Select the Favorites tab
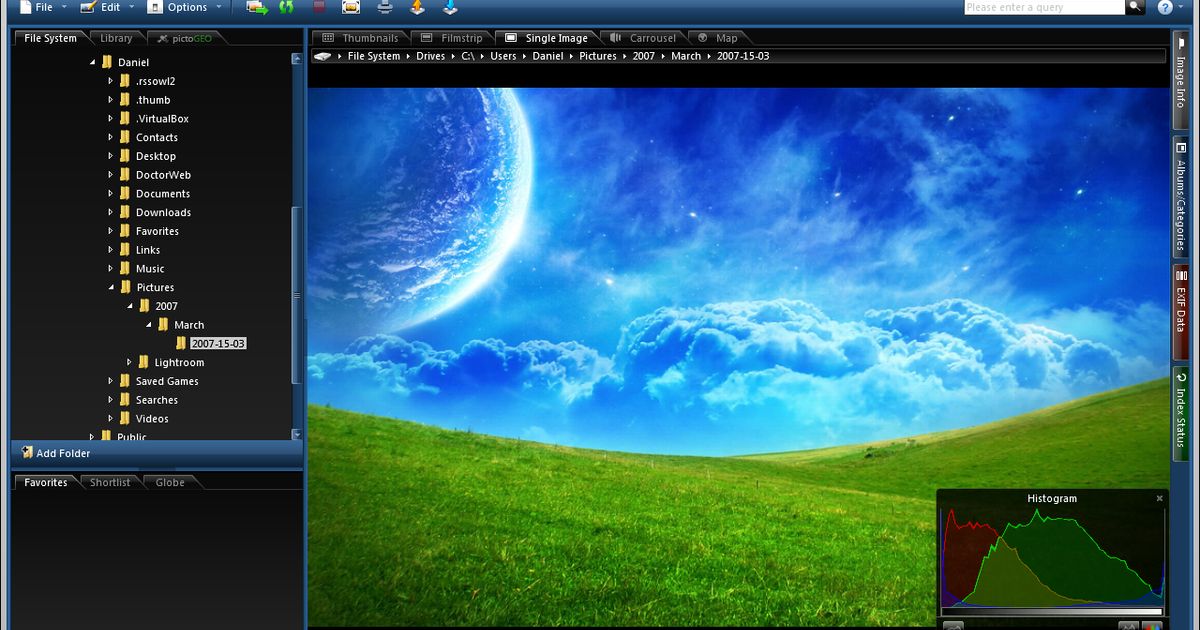The width and height of the screenshot is (1200, 630). click(46, 482)
